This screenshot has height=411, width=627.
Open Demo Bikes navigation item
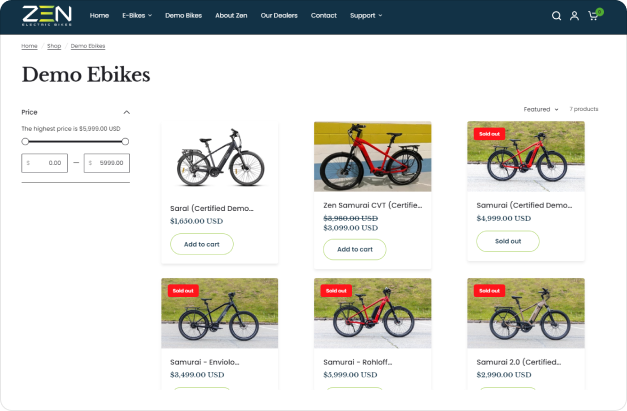click(x=184, y=16)
